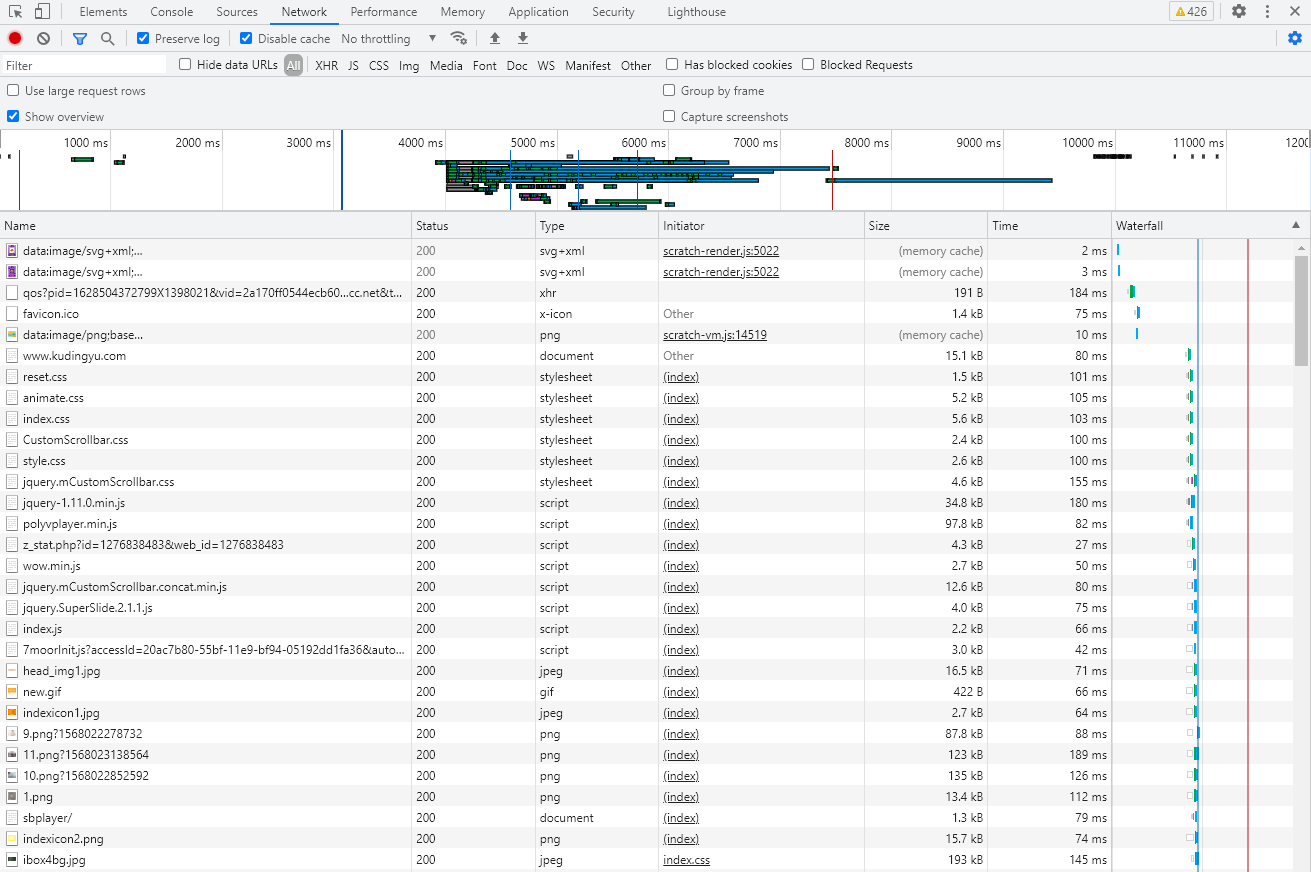Click waterfall bar of qos?pid request
This screenshot has height=872, width=1311.
[1131, 292]
